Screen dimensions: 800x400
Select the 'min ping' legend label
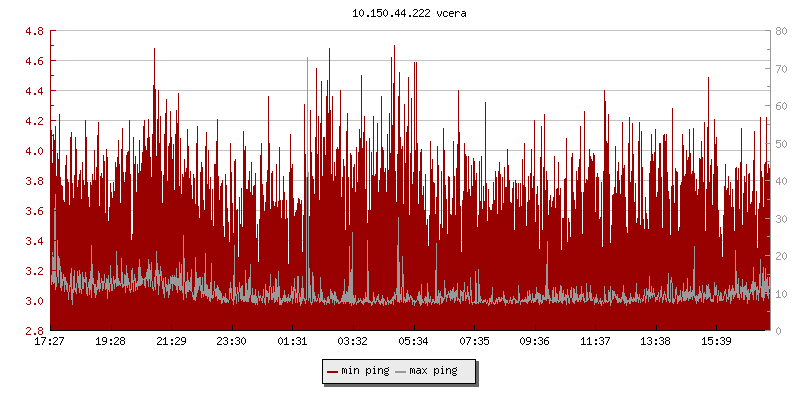tap(366, 371)
